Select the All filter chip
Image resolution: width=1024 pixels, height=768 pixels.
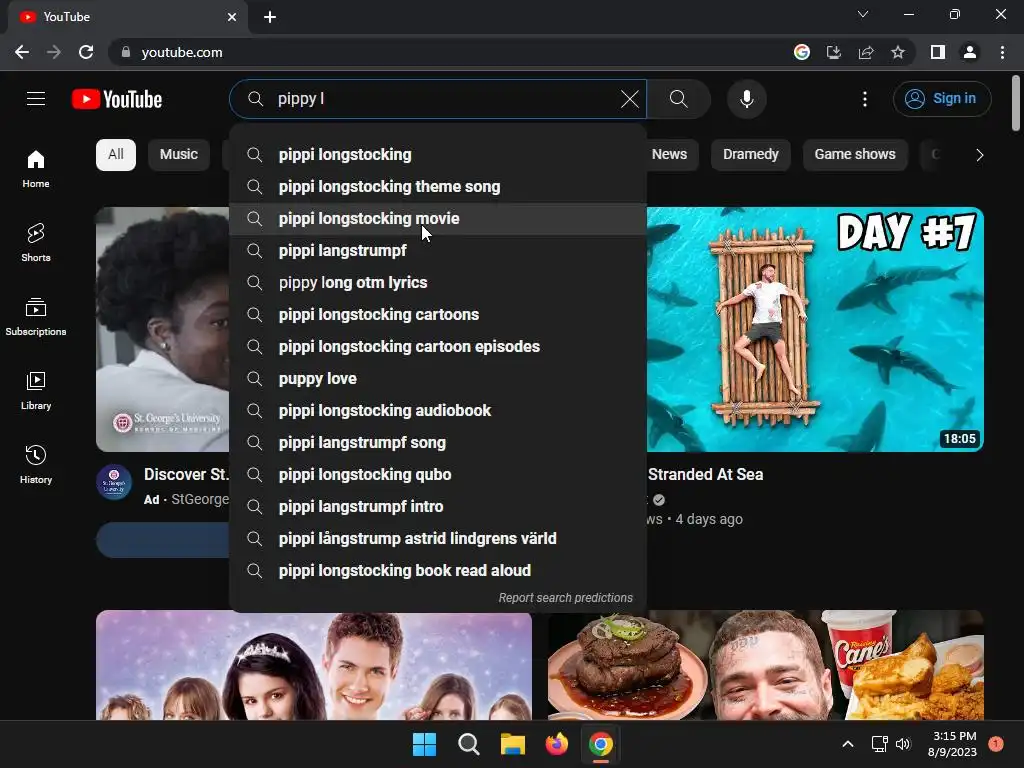pos(116,155)
